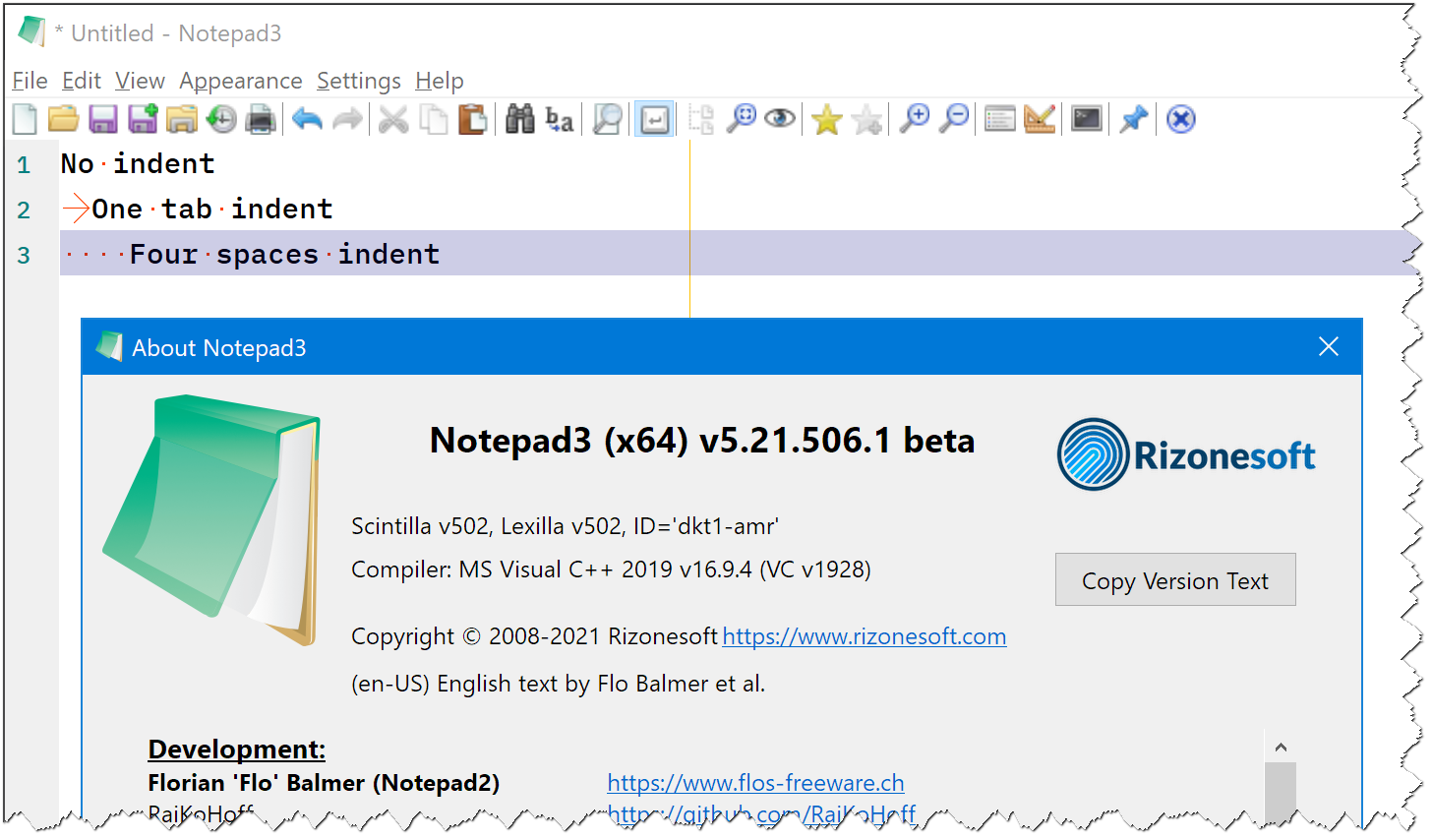Viewport: 1432px width, 840px height.
Task: Zoom out using the magnifier-minus icon
Action: pos(954,118)
